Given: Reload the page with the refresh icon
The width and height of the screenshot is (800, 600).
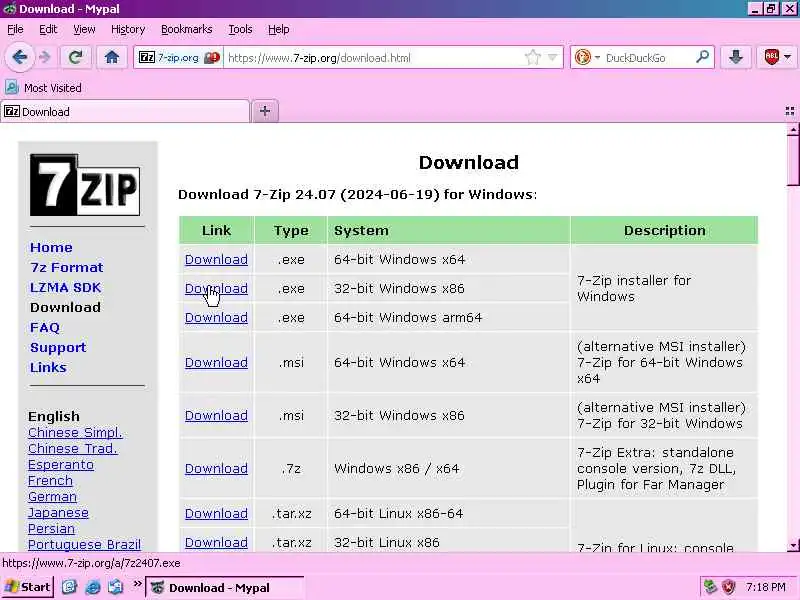Looking at the screenshot, I should [76, 57].
